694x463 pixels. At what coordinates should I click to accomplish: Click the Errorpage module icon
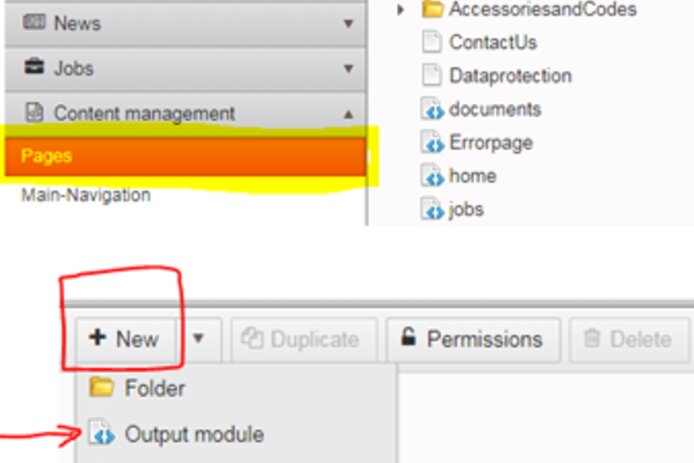click(432, 142)
